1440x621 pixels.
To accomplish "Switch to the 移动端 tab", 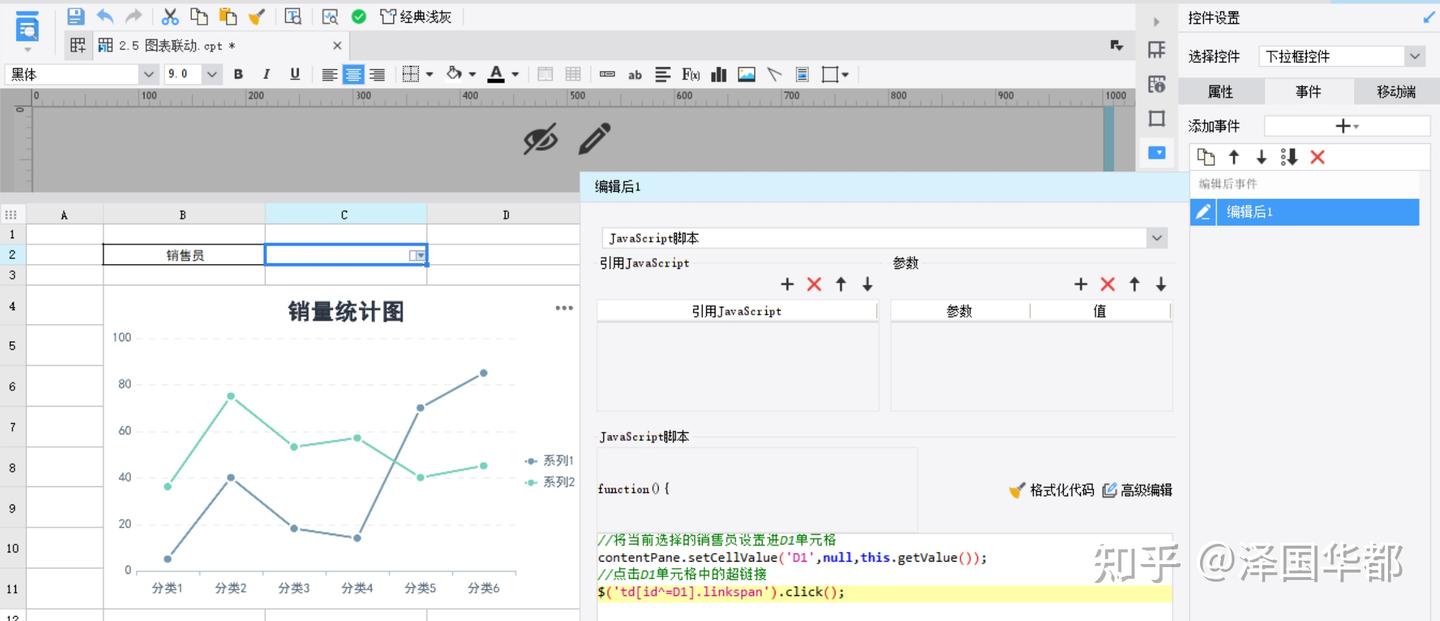I will pos(1395,91).
